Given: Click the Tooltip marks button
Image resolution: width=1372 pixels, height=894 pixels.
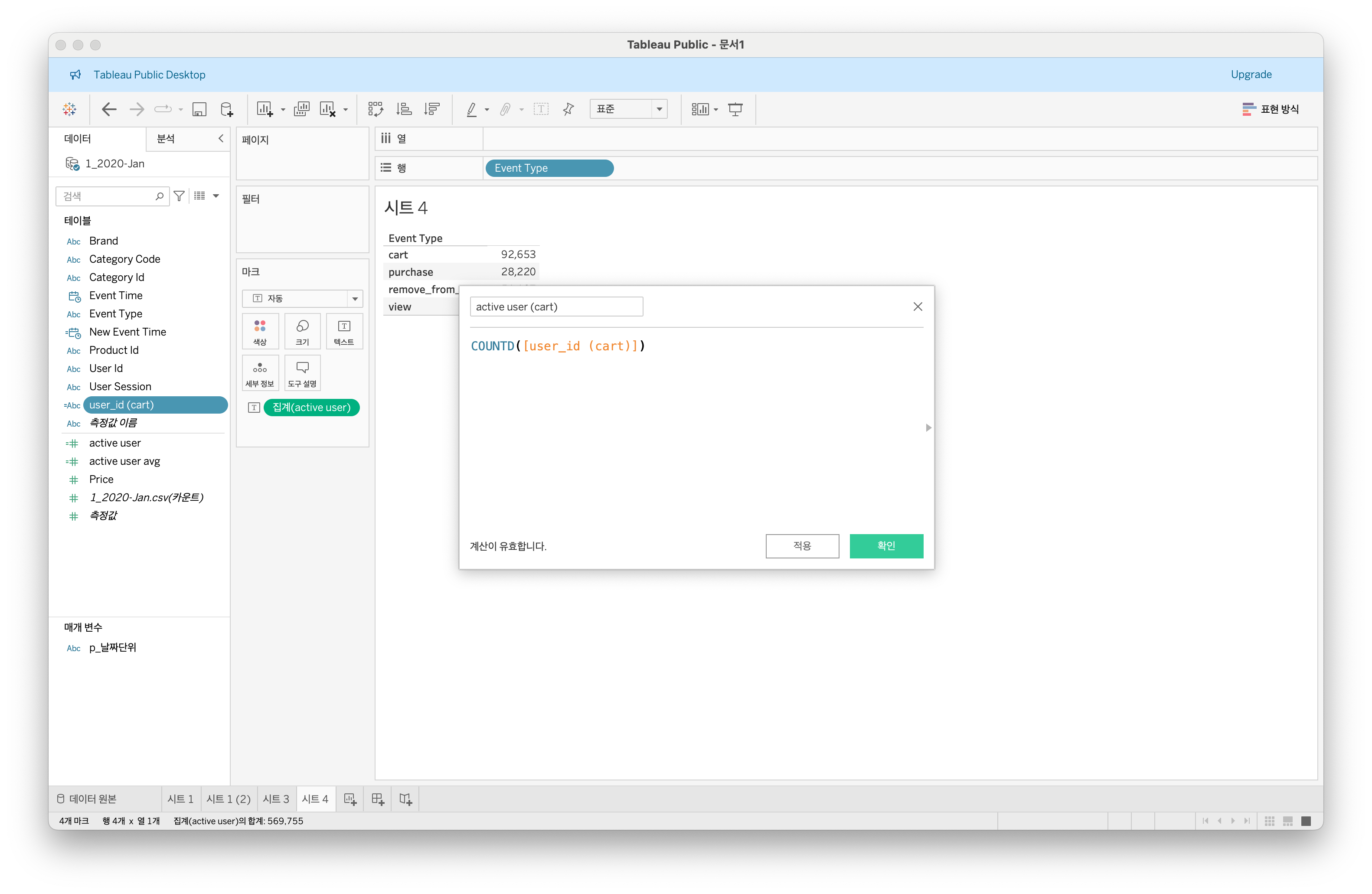Looking at the screenshot, I should pos(302,373).
